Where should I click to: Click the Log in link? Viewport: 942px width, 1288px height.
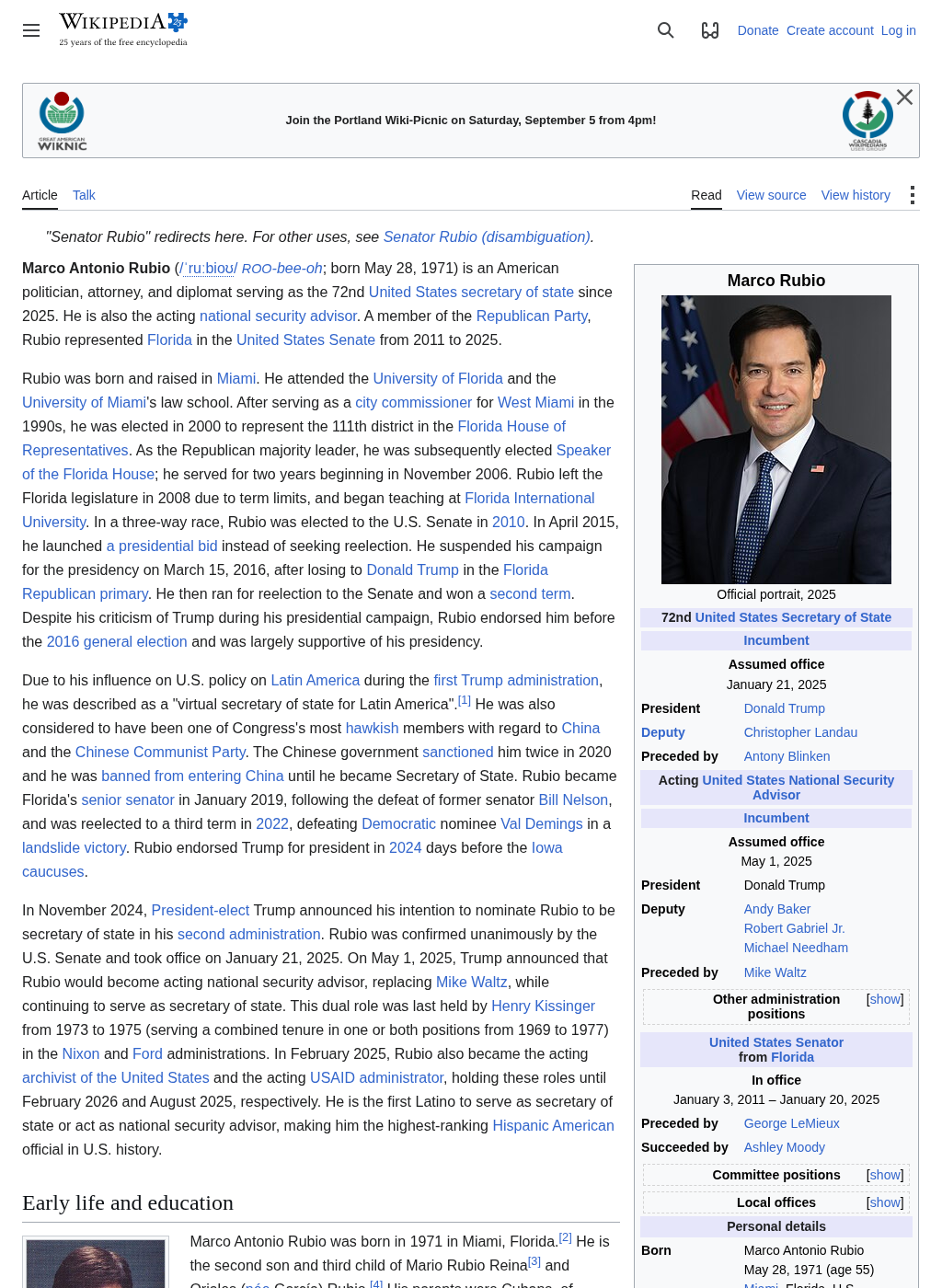click(899, 30)
